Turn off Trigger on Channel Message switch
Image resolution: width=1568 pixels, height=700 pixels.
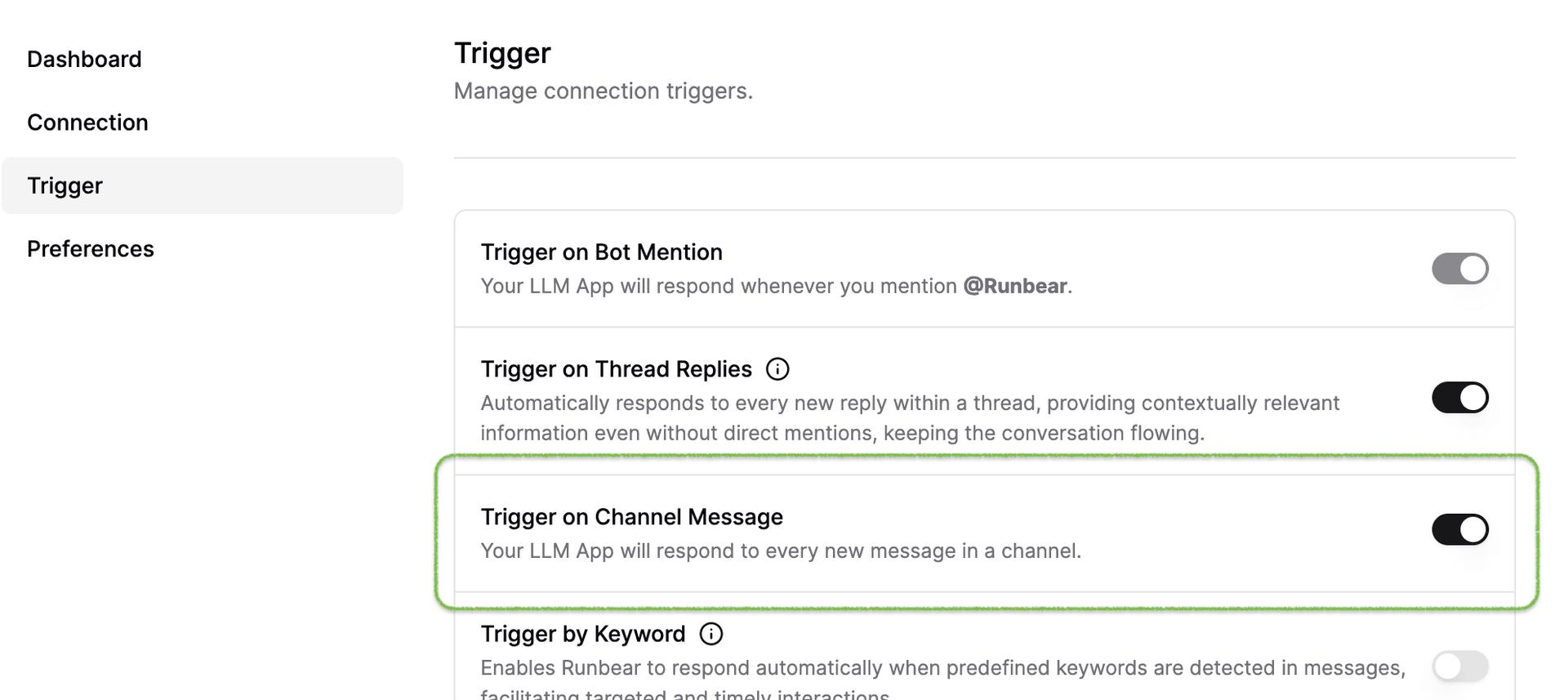[x=1459, y=529]
